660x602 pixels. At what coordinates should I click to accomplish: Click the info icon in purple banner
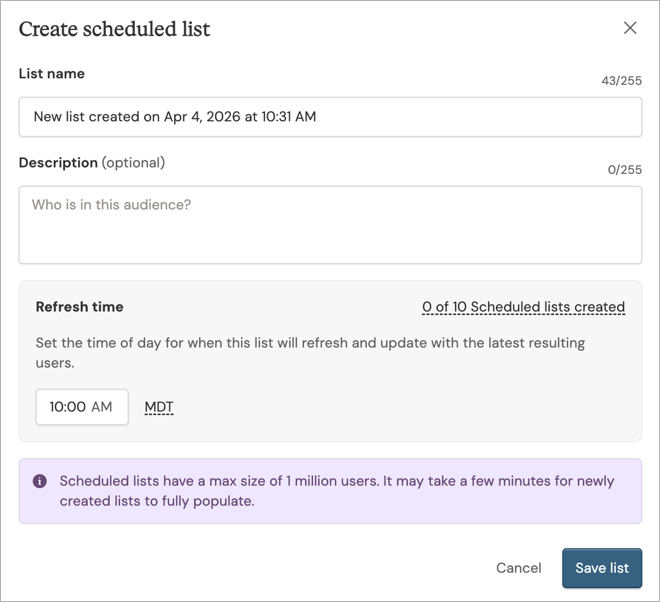(40, 481)
